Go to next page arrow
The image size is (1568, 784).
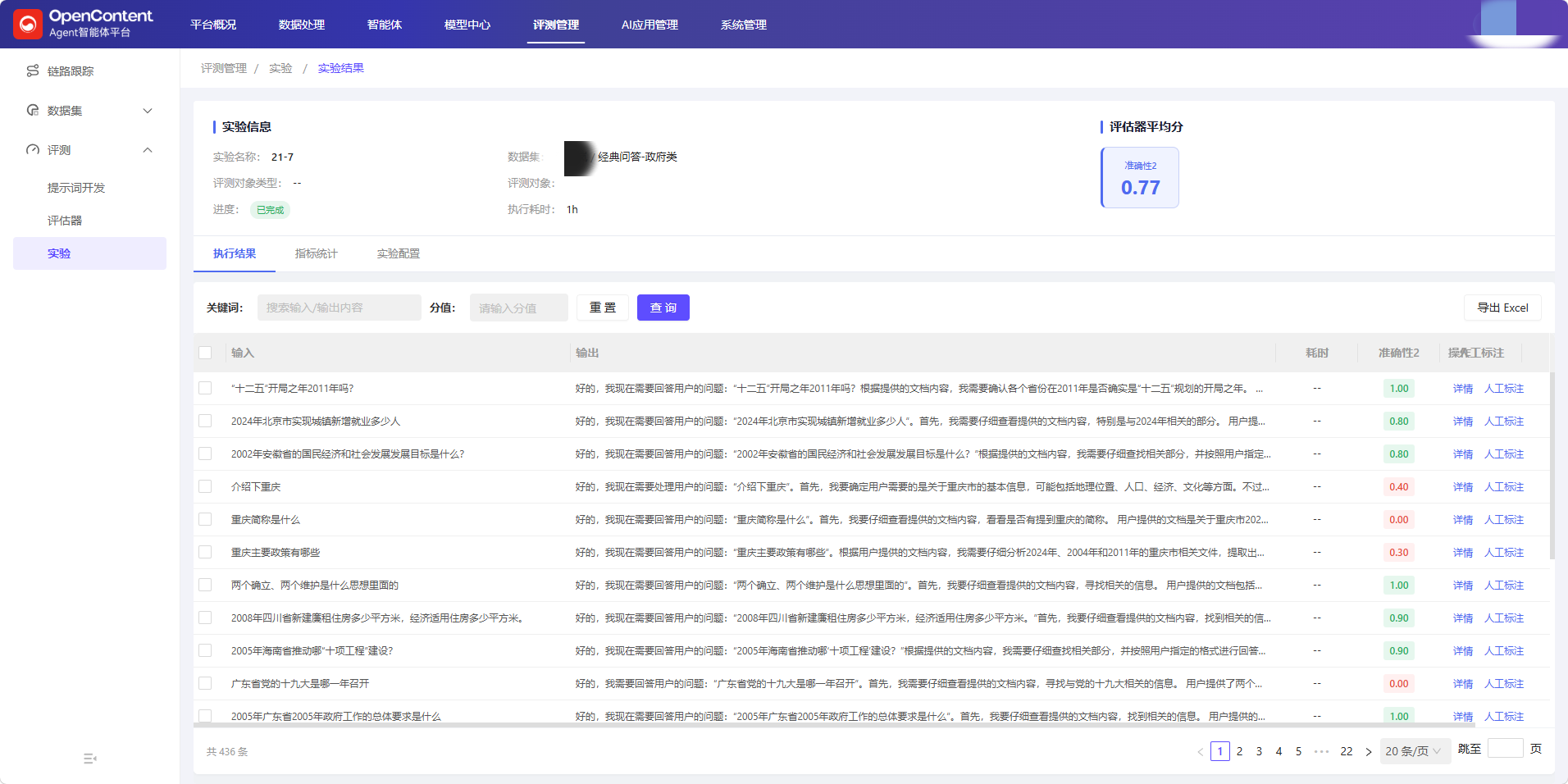coord(1368,751)
